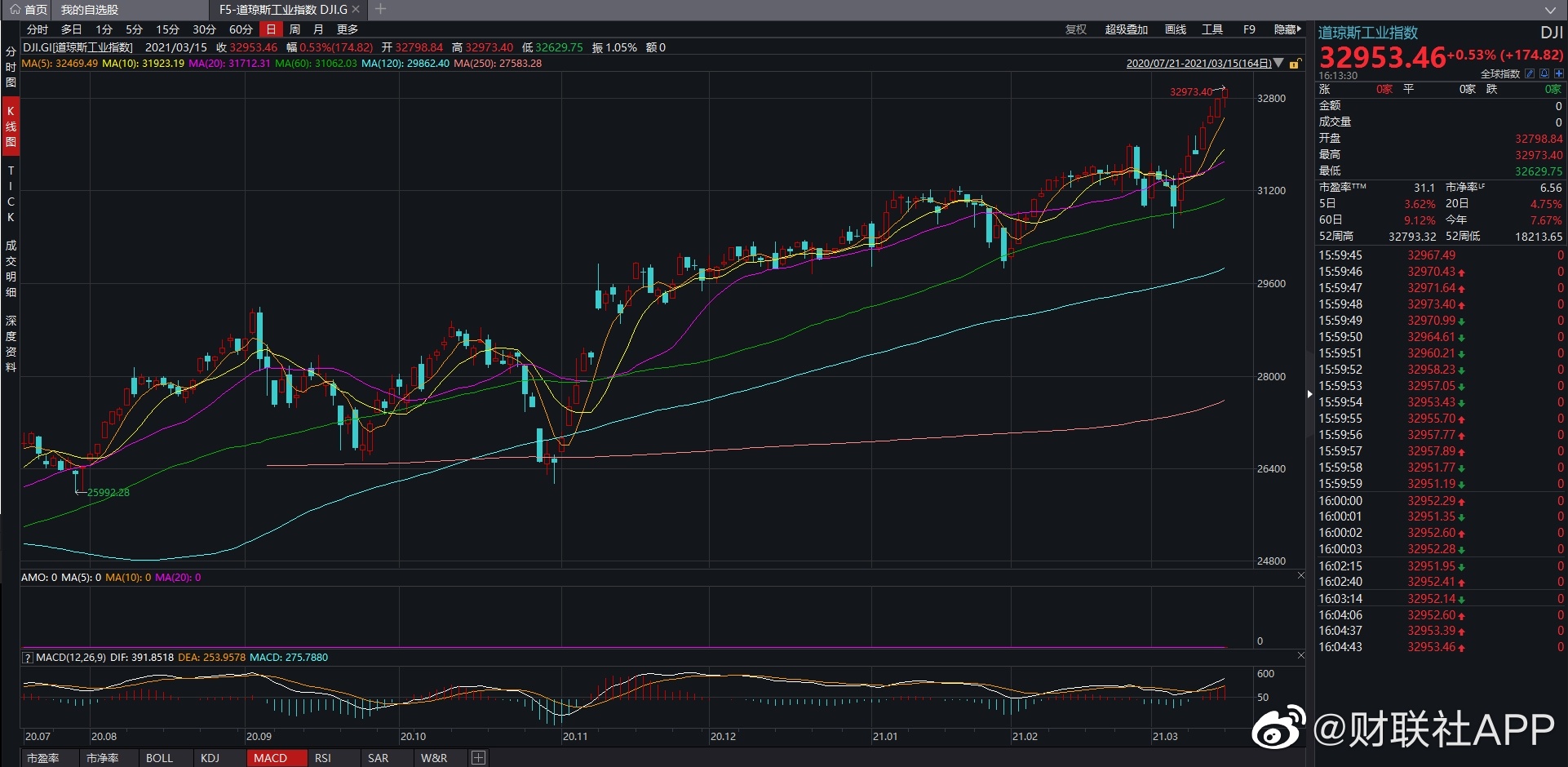Click the MA(60) moving average label
Screen dimensions: 1568x767
pos(316,63)
